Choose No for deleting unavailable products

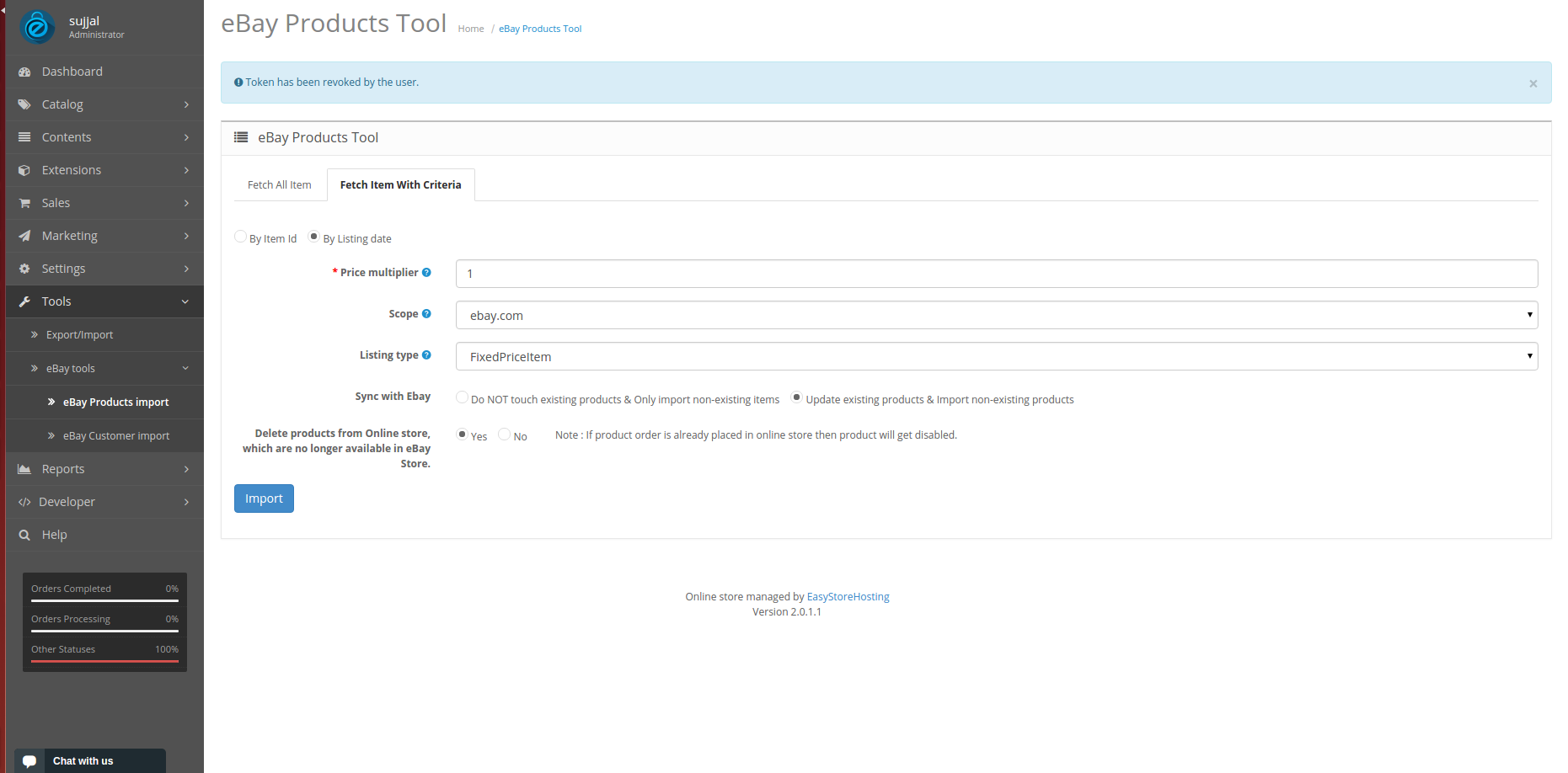[504, 434]
